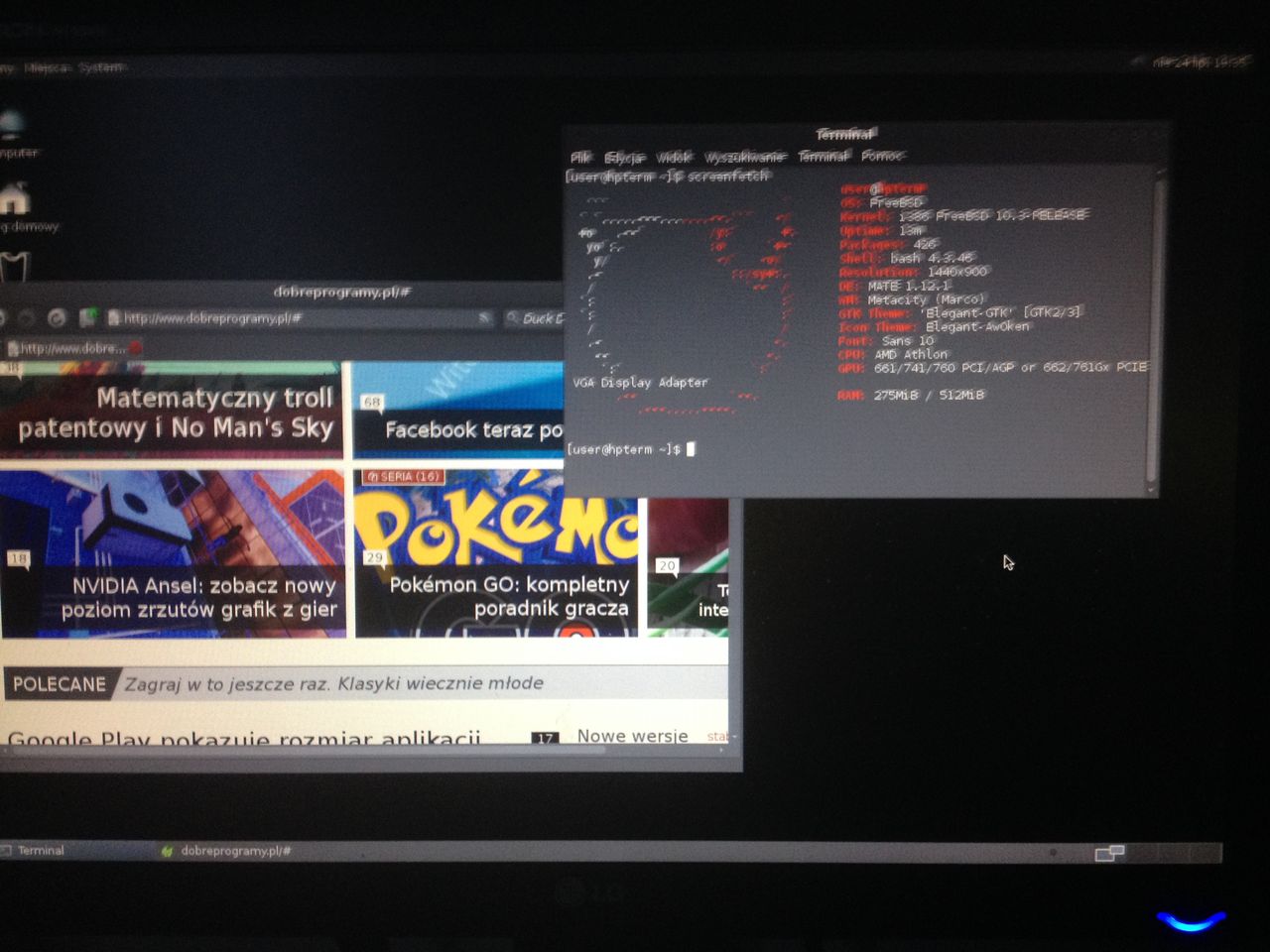Open the System menu in the top panel
The image size is (1270, 952).
point(101,67)
